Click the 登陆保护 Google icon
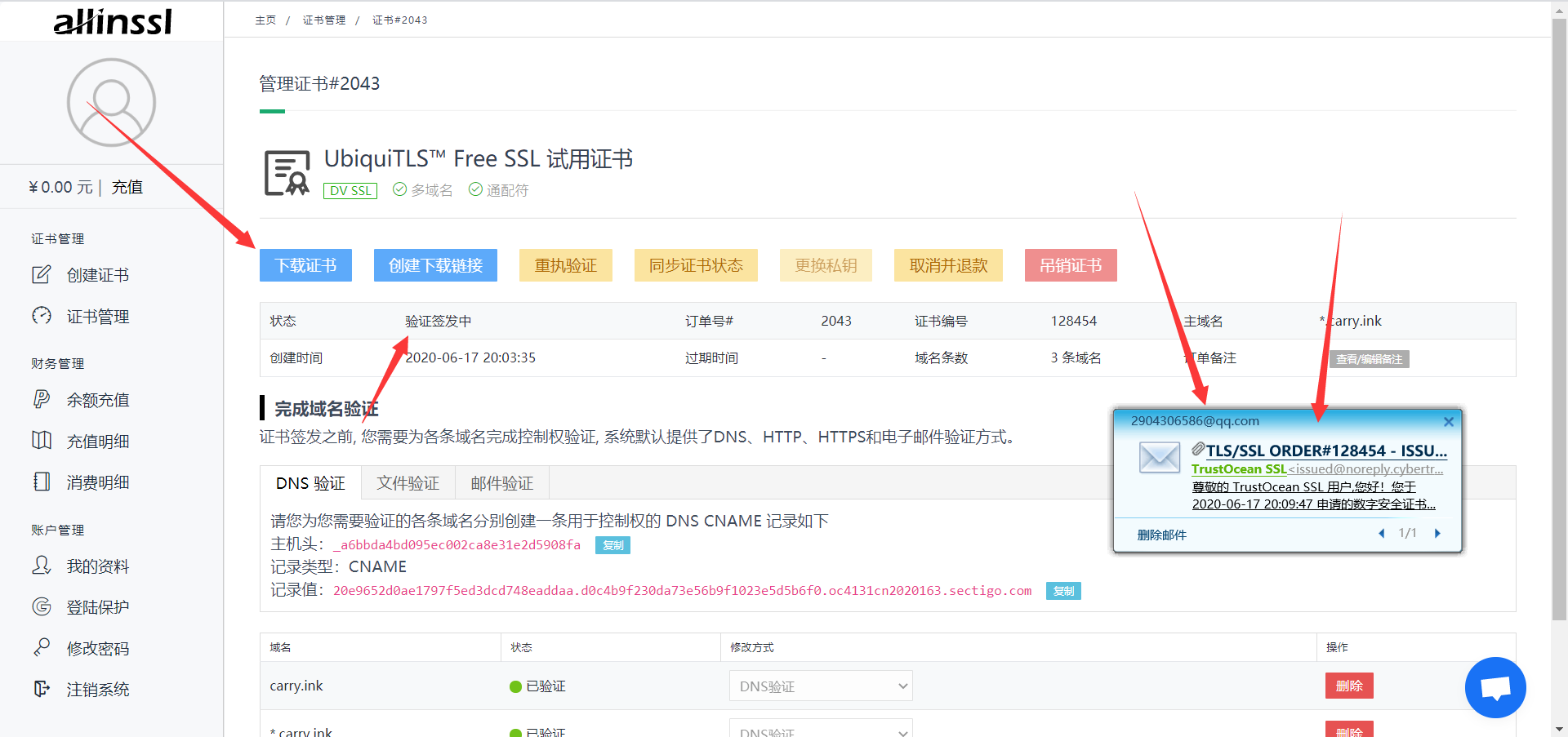Screen dimensions: 1568x737 [x=41, y=606]
